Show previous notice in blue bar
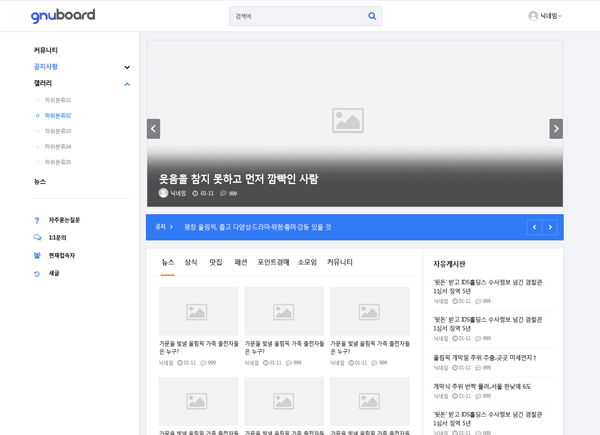The image size is (600, 435). point(534,227)
